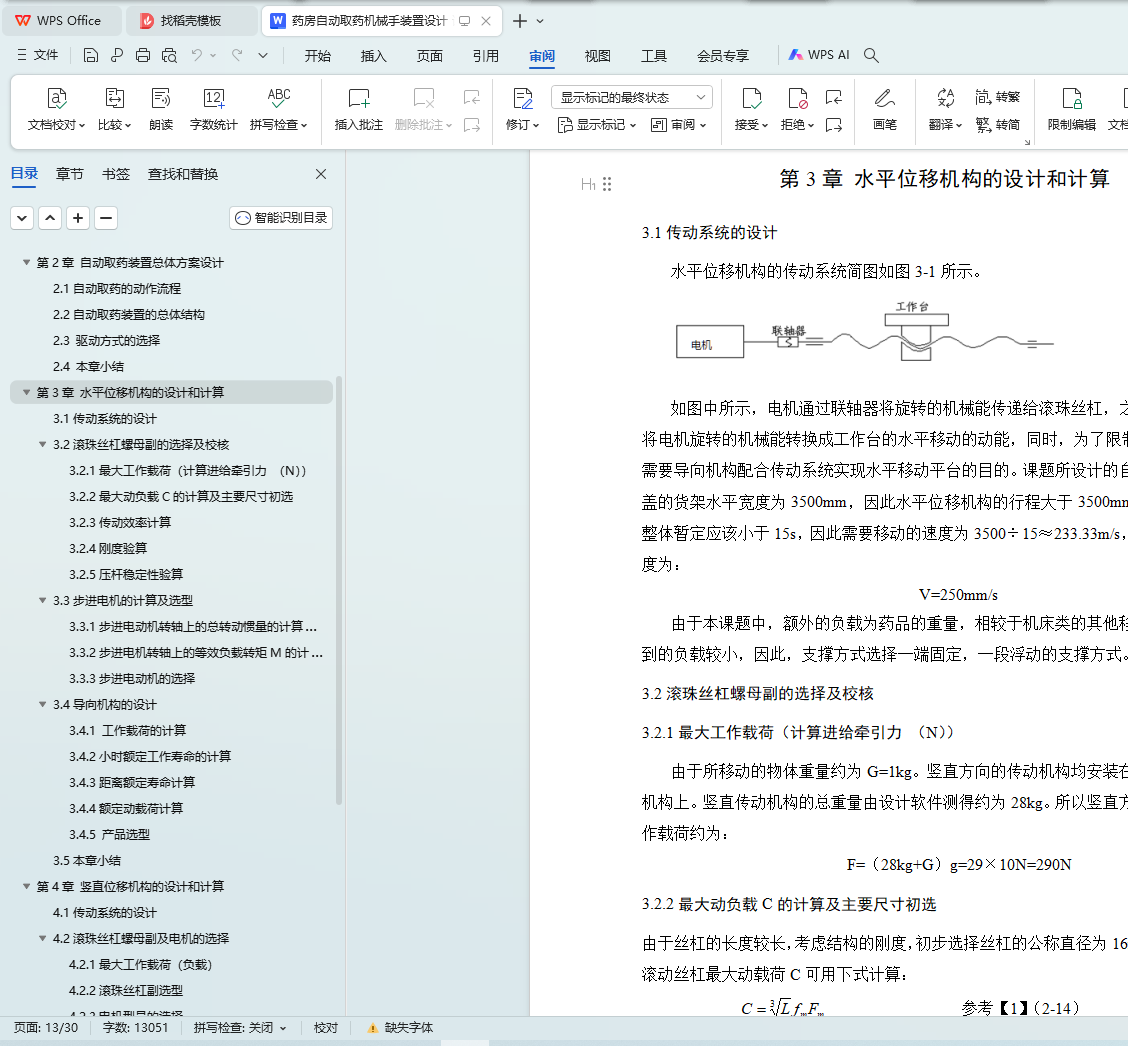Reject the change with 拒绝
Screen dimensions: 1128x1046
point(797,109)
